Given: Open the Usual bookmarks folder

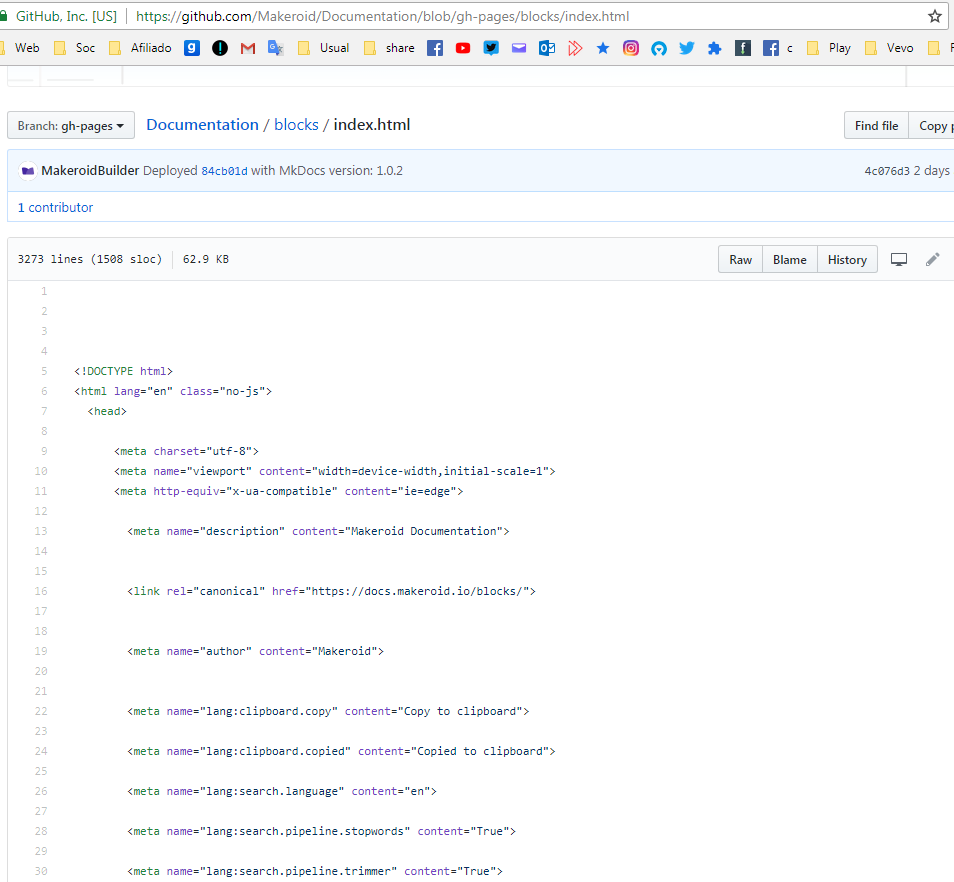Looking at the screenshot, I should pyautogui.click(x=324, y=48).
